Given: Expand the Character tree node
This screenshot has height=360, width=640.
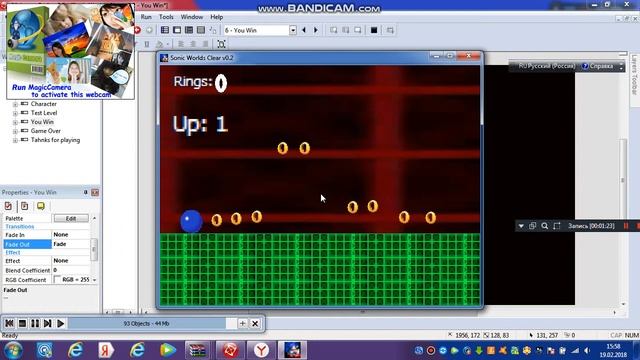Looking at the screenshot, I should (15, 104).
